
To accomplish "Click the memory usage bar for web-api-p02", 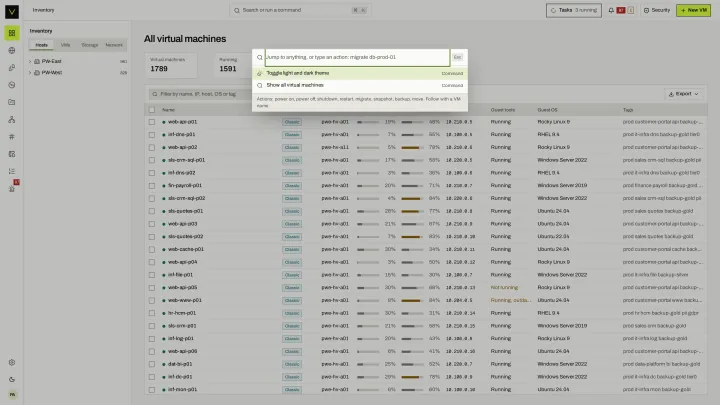I will click(412, 148).
